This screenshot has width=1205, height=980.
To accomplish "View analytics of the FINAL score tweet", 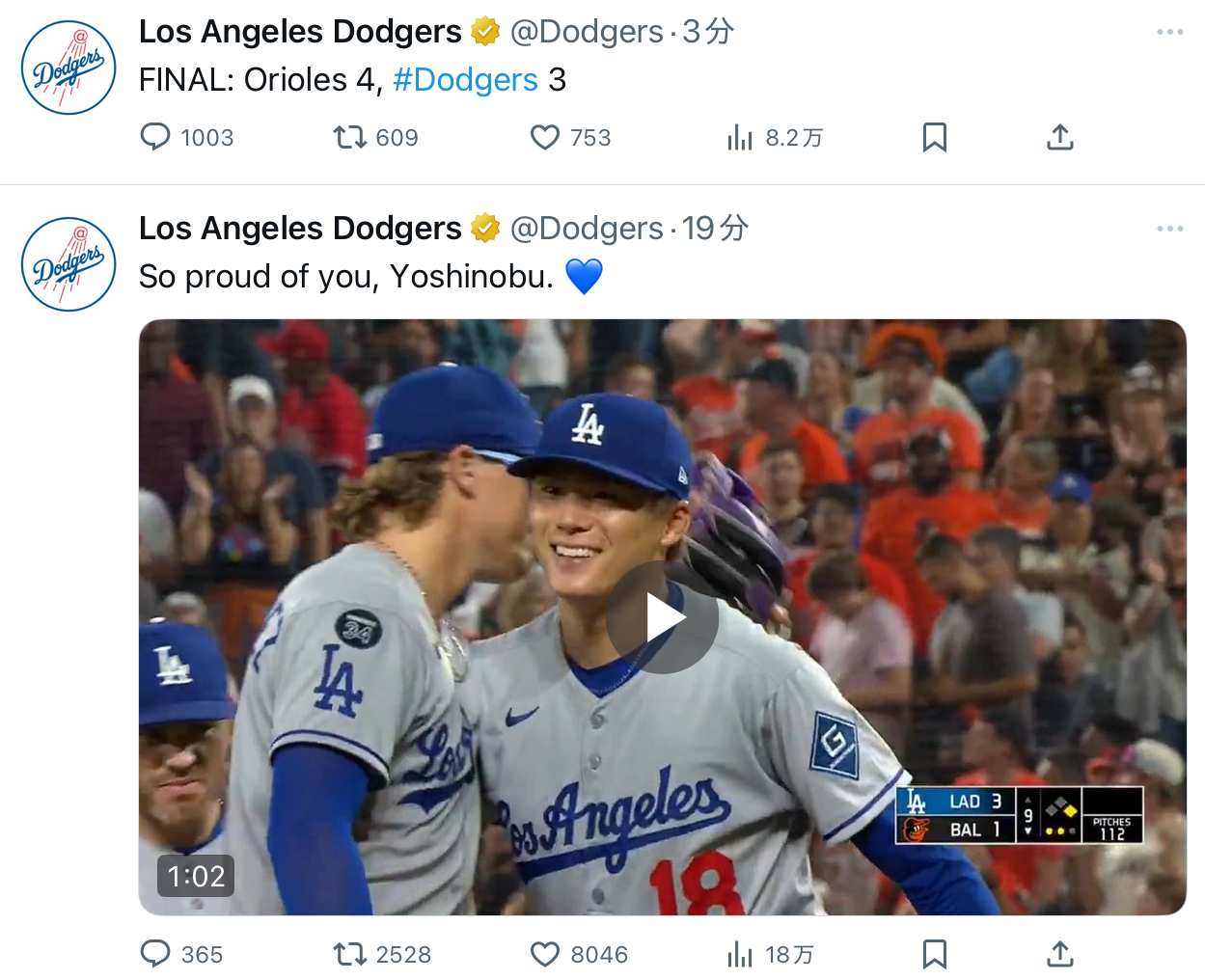I will [740, 137].
